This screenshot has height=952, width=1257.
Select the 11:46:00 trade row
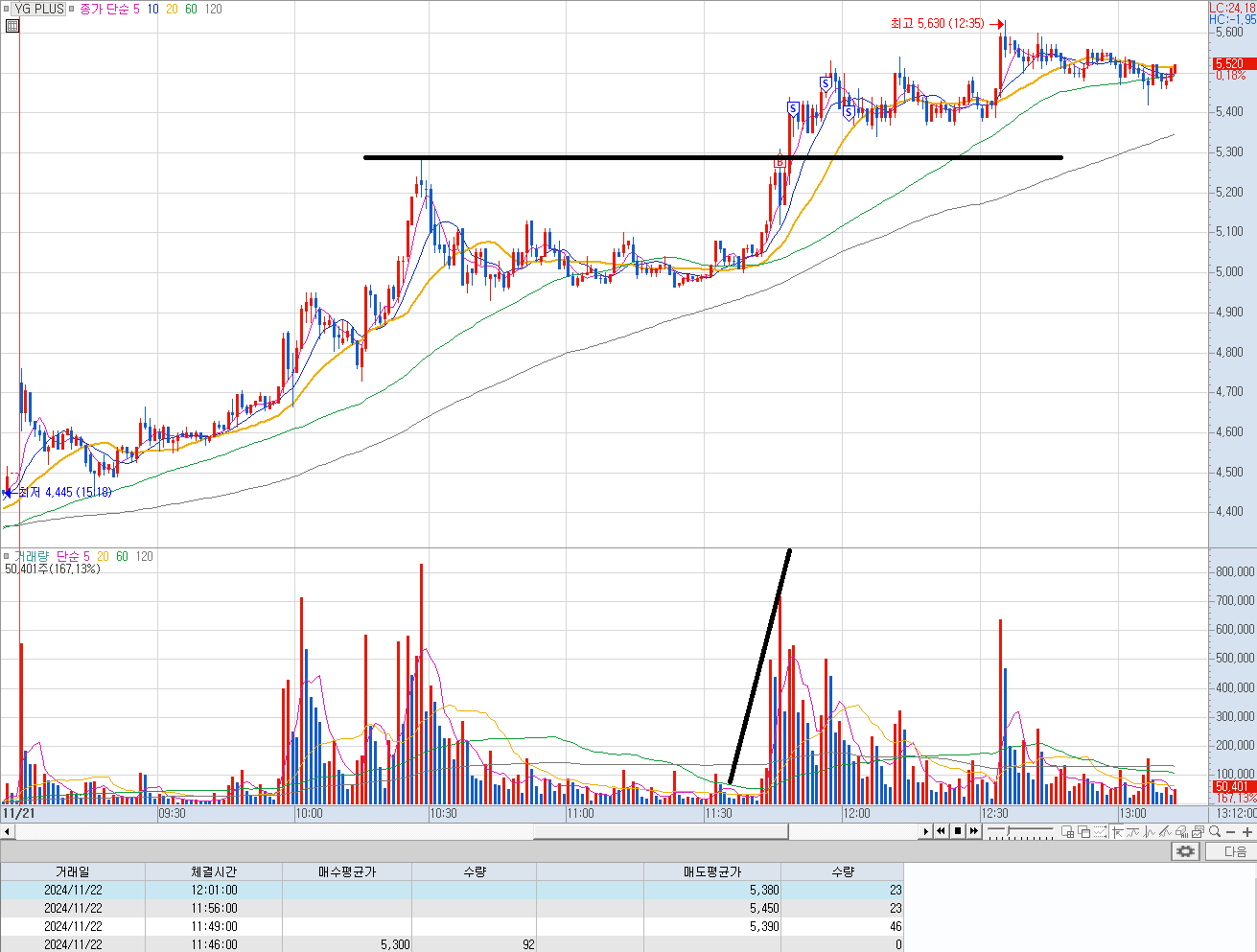[452, 944]
